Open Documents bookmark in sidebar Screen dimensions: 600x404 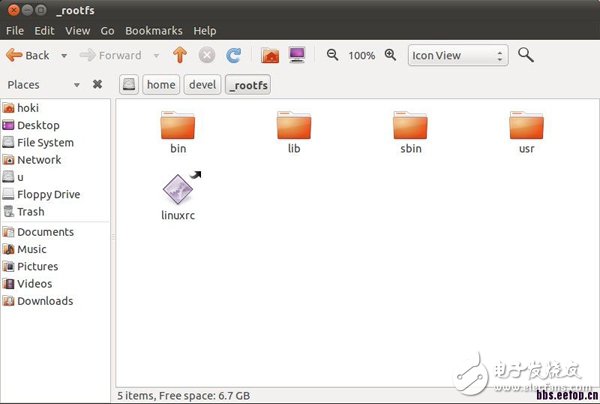[55, 232]
